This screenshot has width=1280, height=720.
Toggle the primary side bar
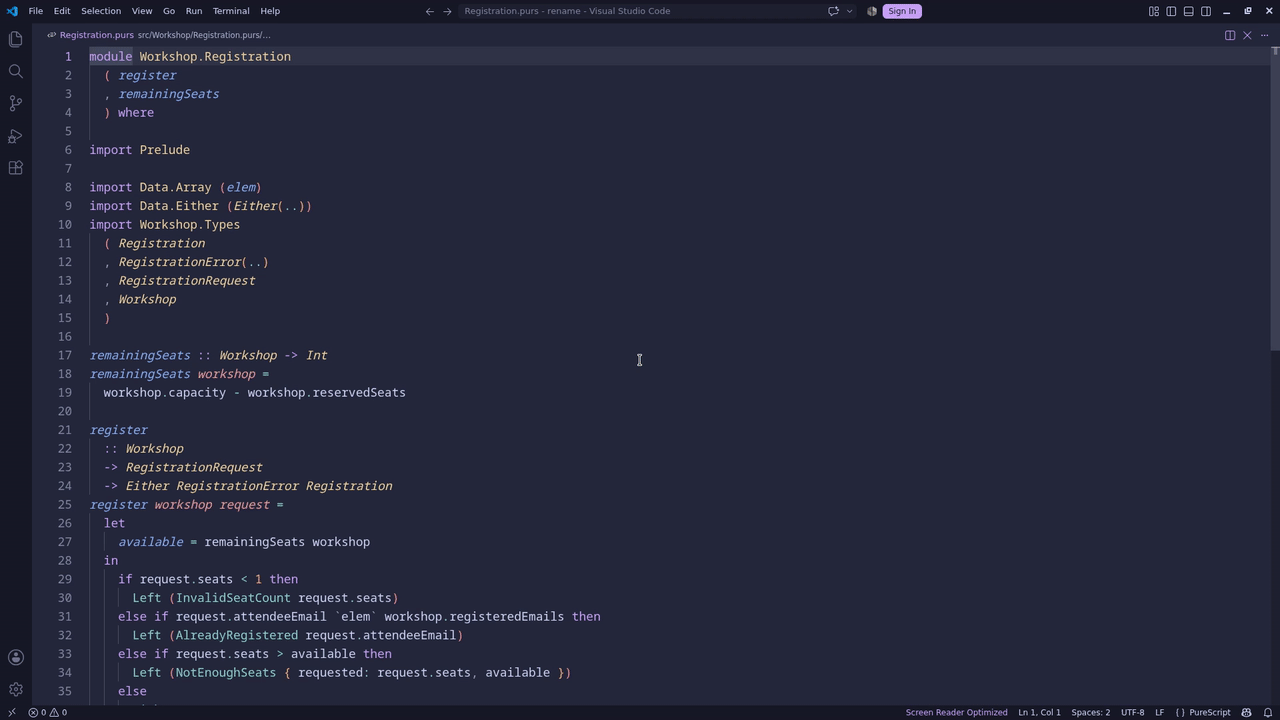click(1171, 11)
